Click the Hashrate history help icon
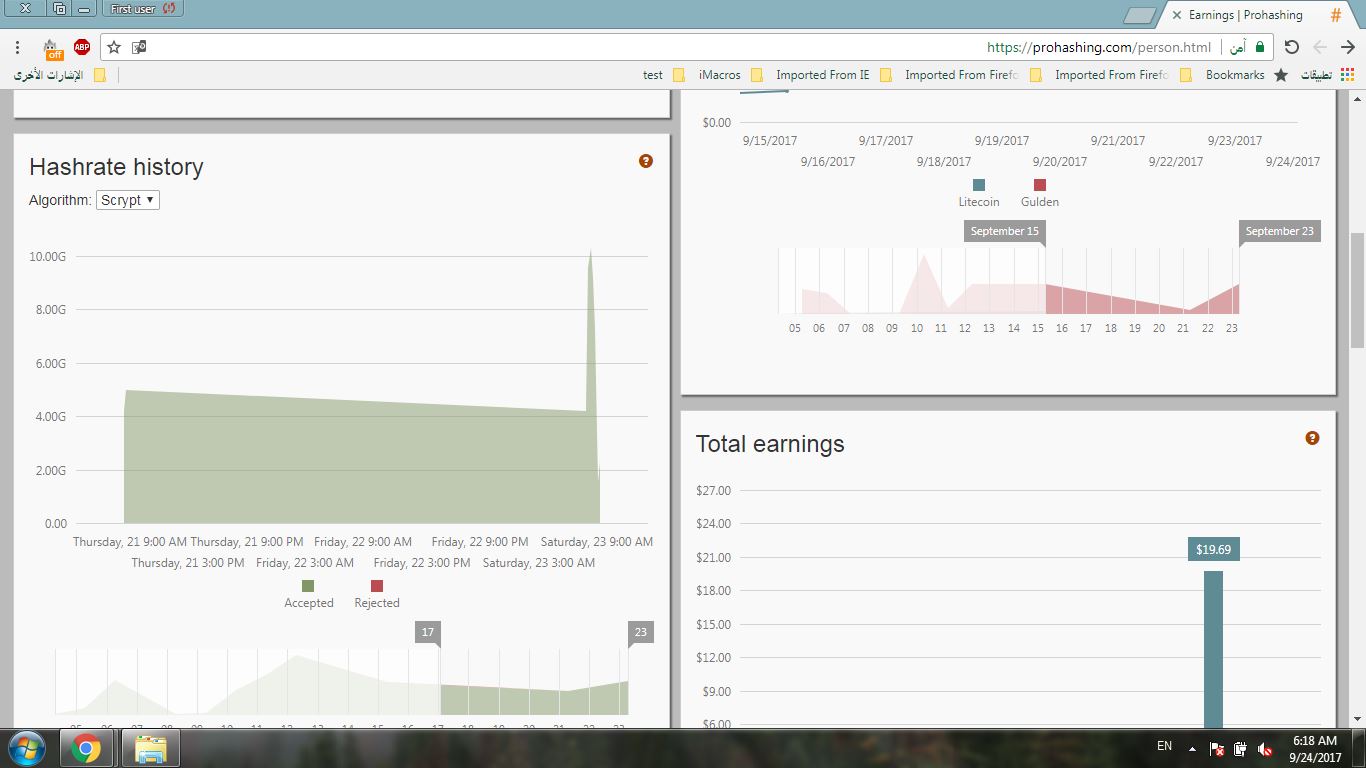1366x768 pixels. tap(646, 161)
